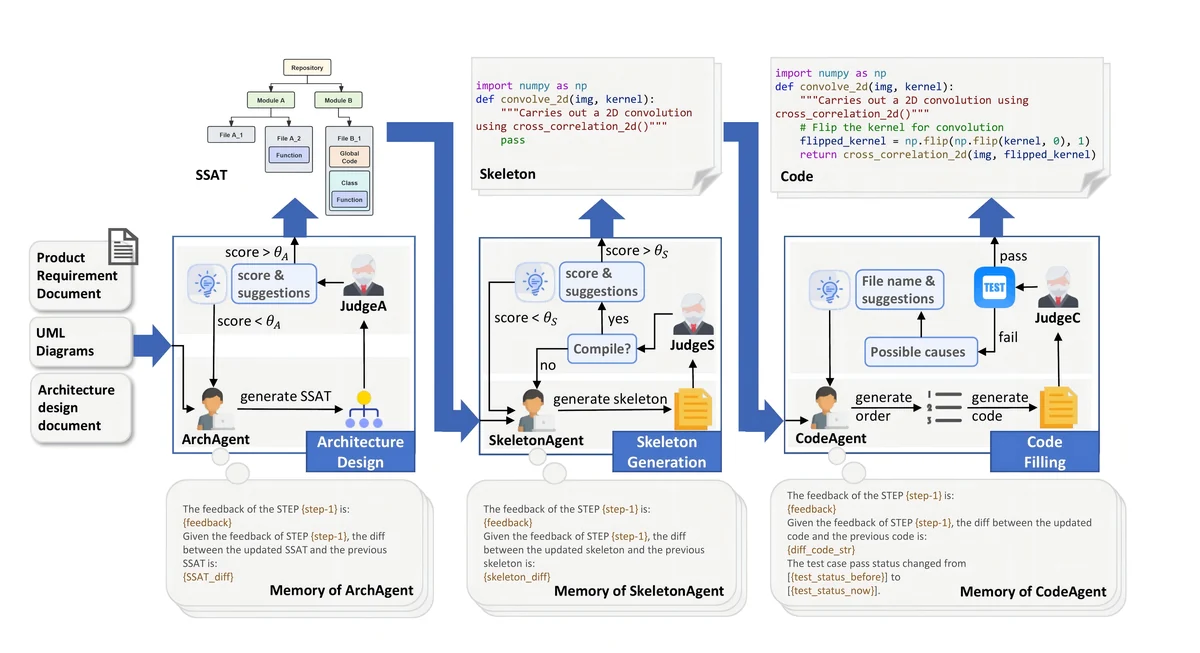Click the Compile? decision box

coord(604,349)
